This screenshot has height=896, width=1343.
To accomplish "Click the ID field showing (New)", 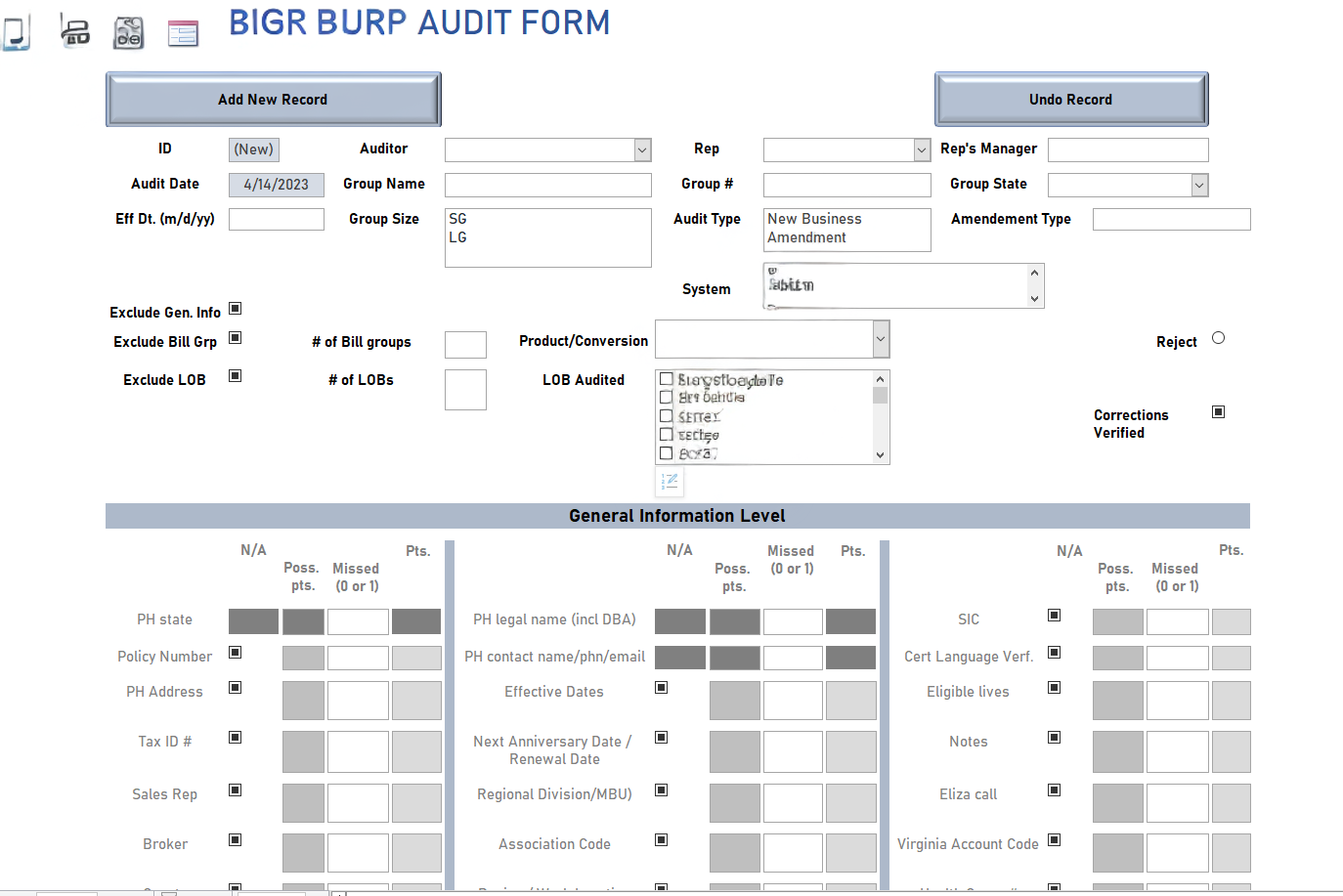I will pyautogui.click(x=254, y=149).
